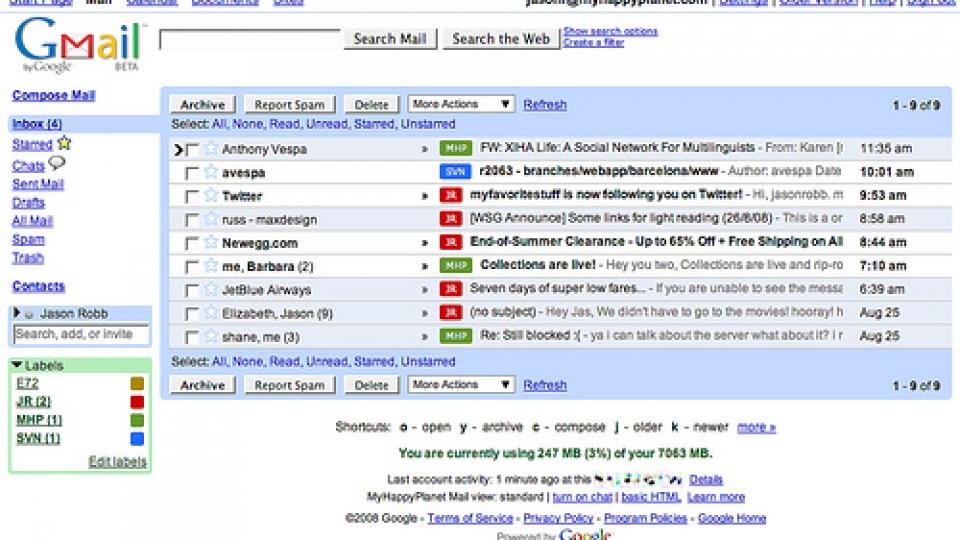This screenshot has width=960, height=540.
Task: Click the Gmail logo
Action: point(80,45)
